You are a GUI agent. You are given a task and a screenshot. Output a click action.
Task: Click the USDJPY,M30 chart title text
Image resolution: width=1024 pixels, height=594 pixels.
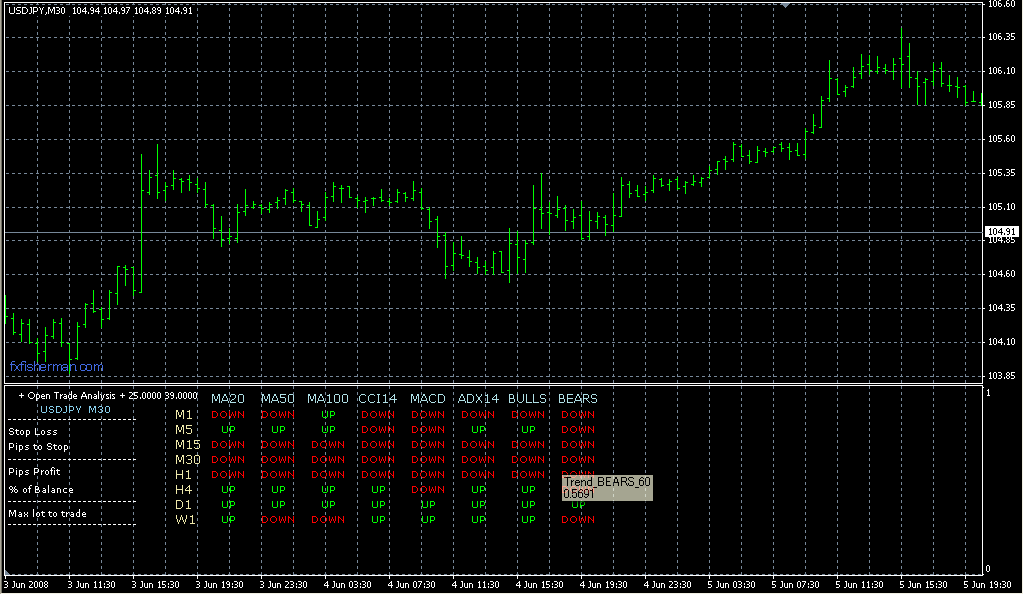(x=34, y=10)
